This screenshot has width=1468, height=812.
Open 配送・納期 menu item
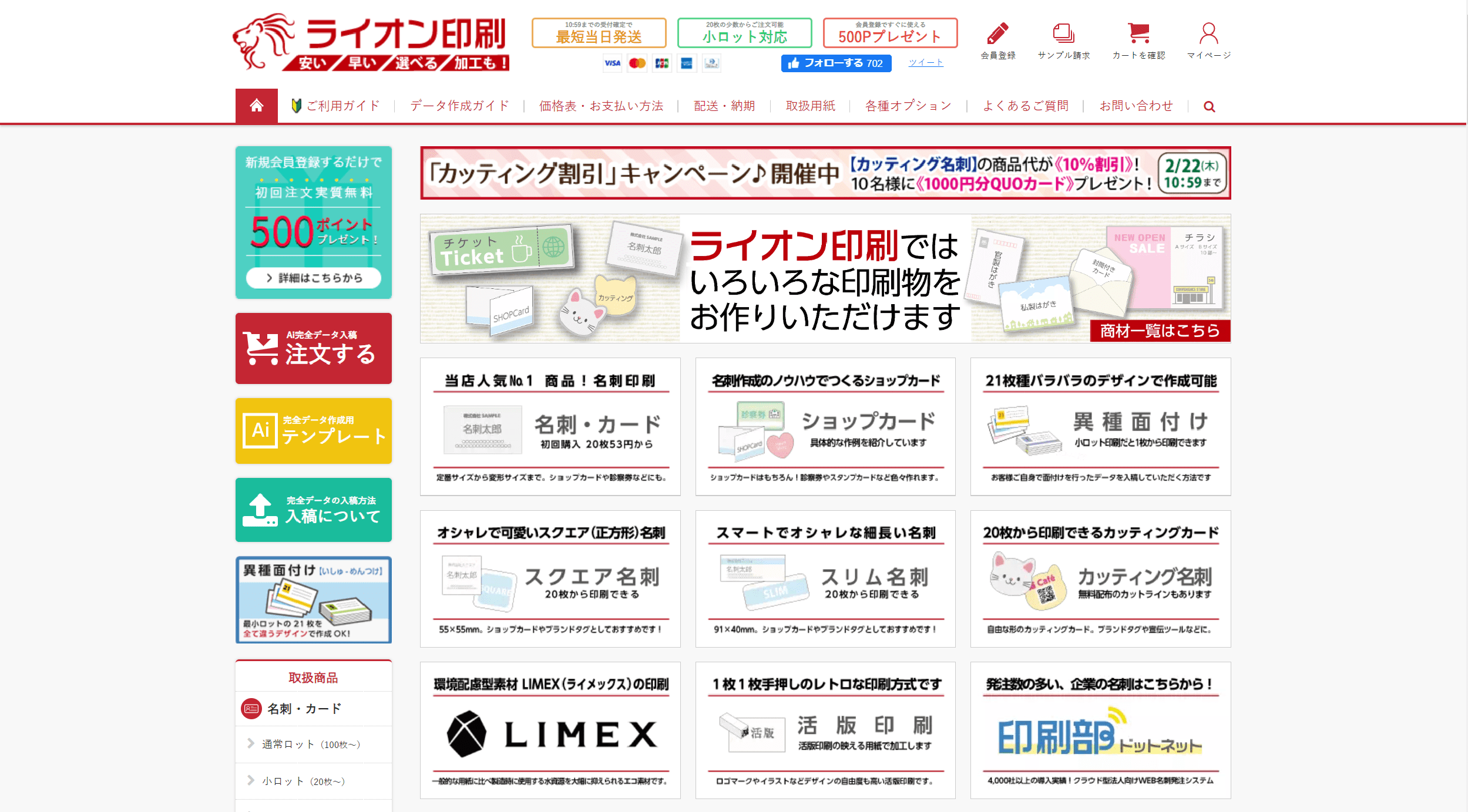724,106
